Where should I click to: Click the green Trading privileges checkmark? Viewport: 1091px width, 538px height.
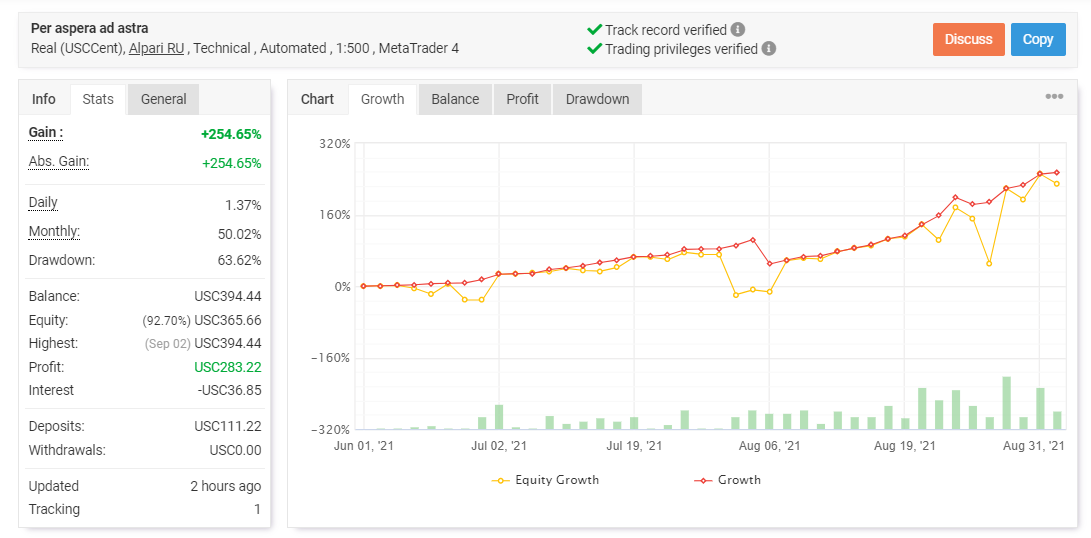[x=594, y=49]
